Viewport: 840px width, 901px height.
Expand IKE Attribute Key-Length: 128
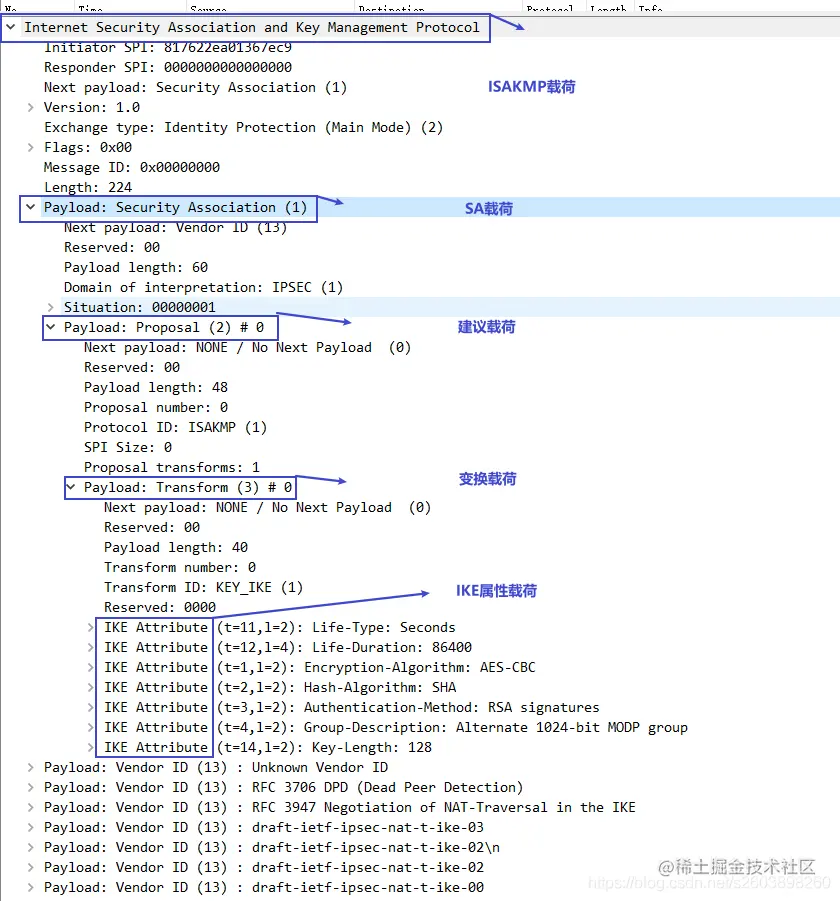[90, 748]
